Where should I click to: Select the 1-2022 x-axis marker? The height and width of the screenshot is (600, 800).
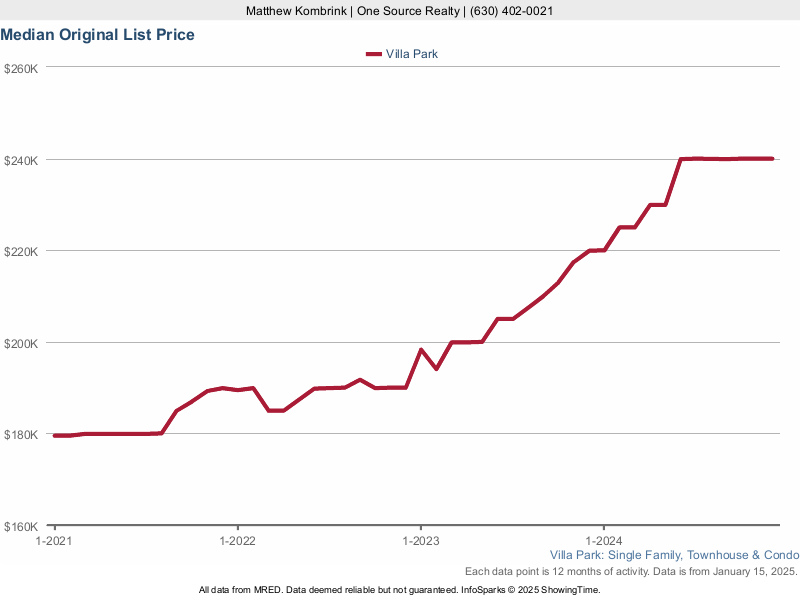click(237, 540)
